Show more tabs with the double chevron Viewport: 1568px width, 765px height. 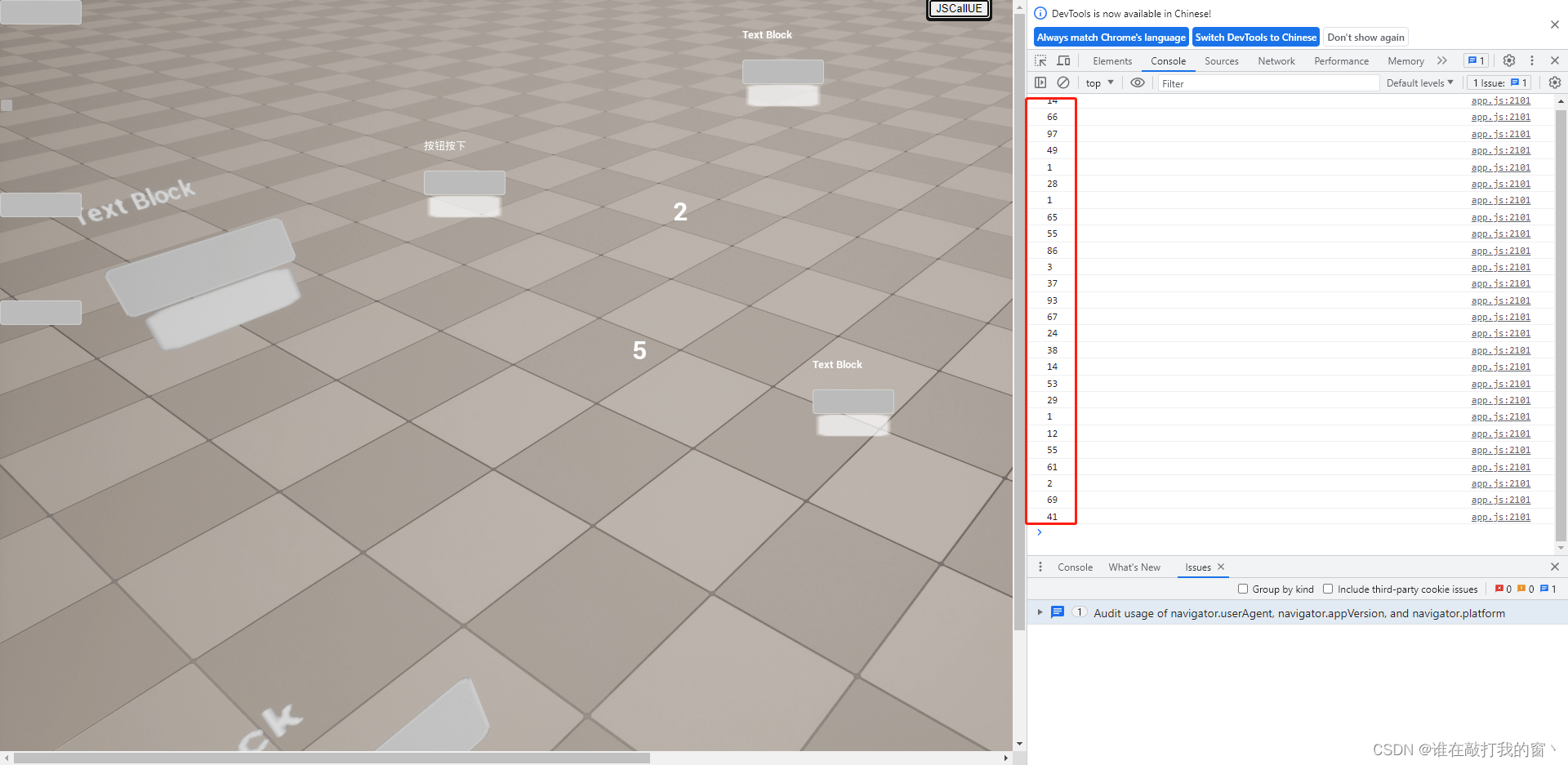click(x=1442, y=60)
